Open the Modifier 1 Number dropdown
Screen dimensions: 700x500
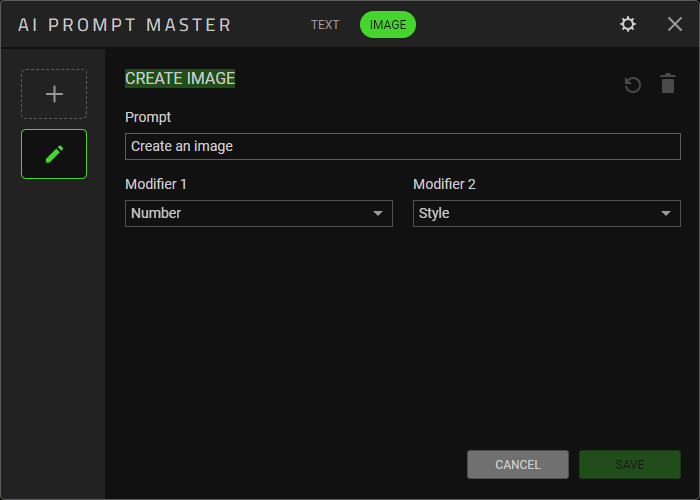[259, 213]
